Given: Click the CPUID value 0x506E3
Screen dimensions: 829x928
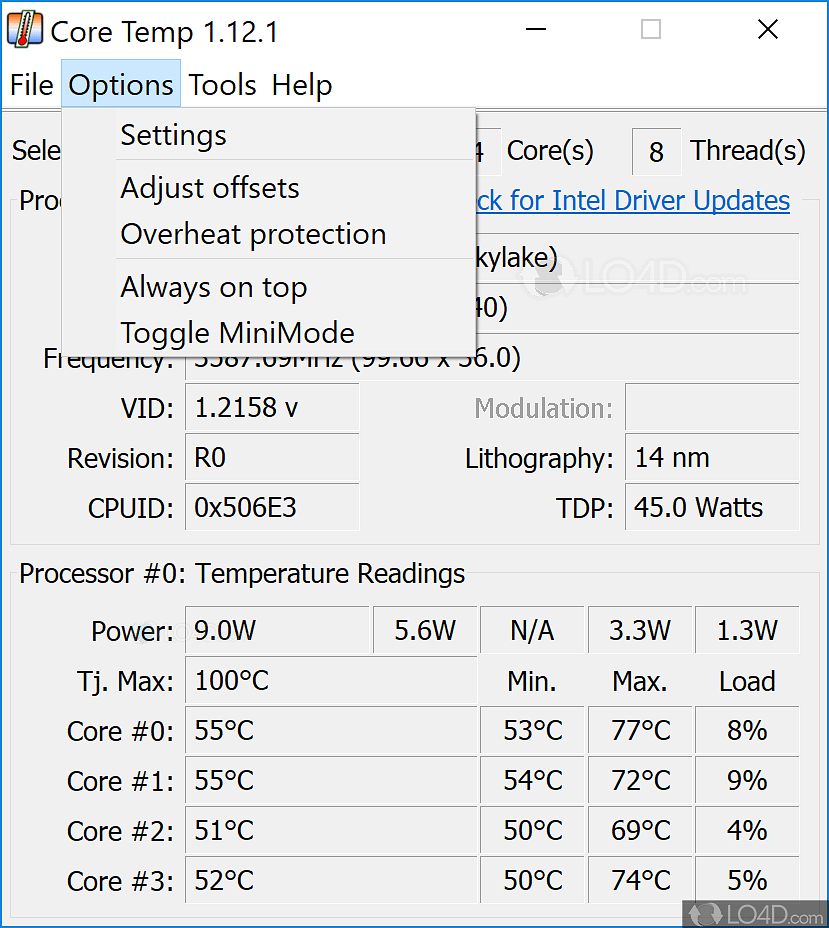Looking at the screenshot, I should click(x=272, y=507).
